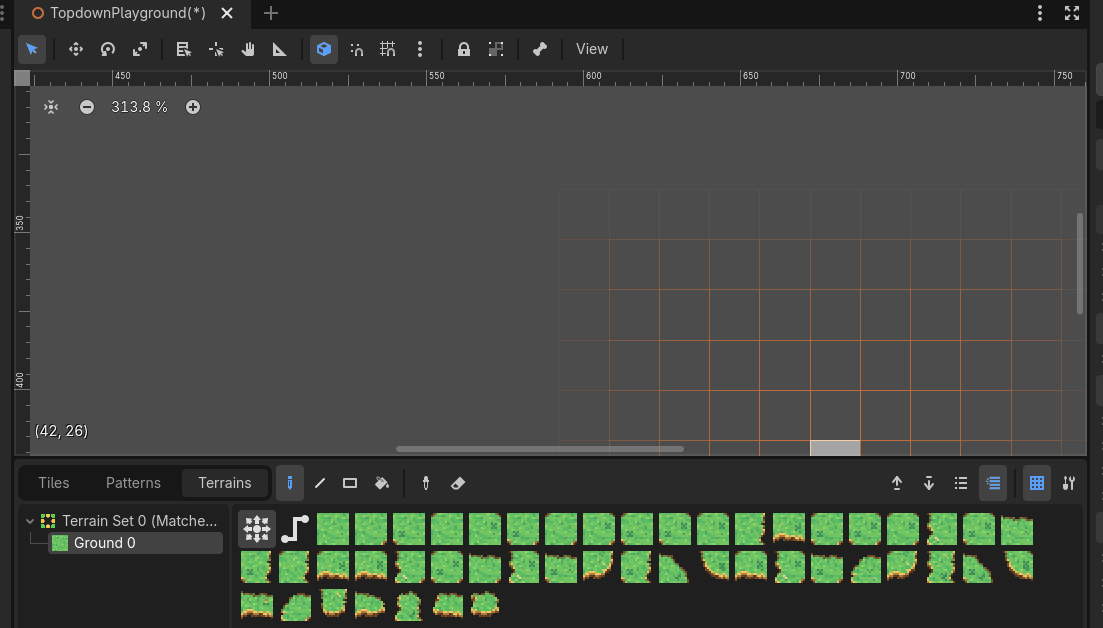Toggle highlight selected tilemap layer
This screenshot has height=628, width=1103.
coord(993,483)
